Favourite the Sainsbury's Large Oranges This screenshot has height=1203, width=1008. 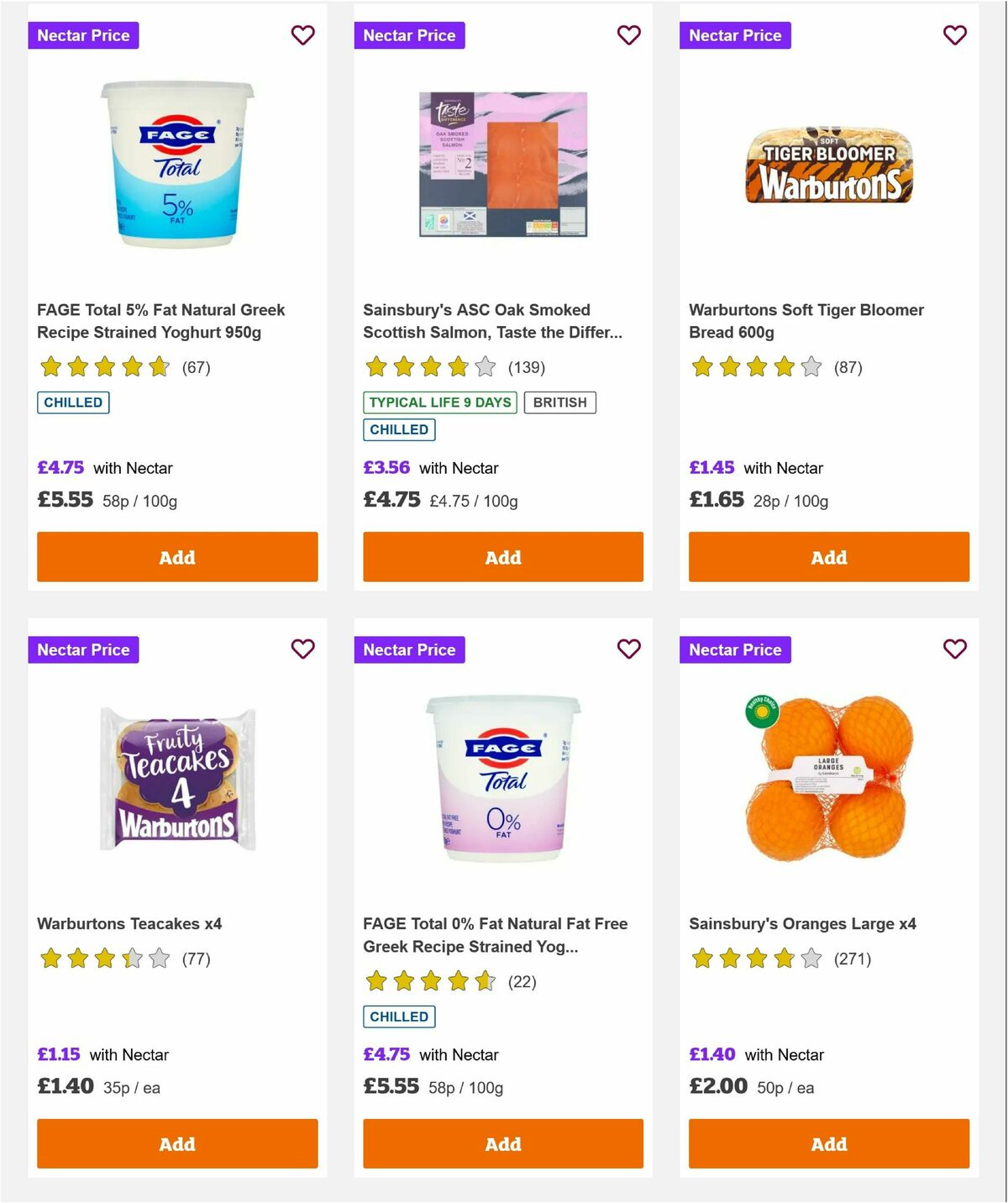(x=954, y=649)
